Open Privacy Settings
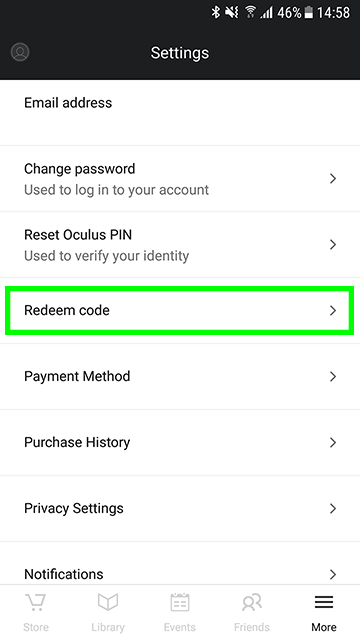 click(x=180, y=509)
